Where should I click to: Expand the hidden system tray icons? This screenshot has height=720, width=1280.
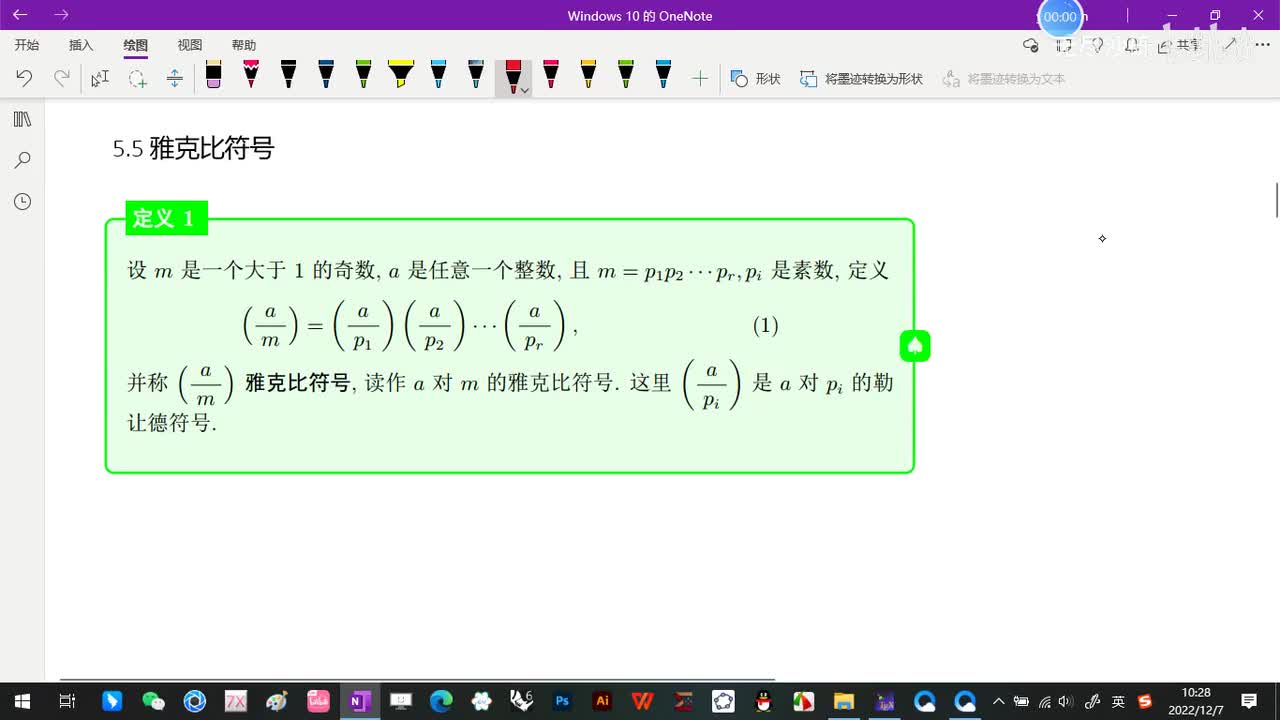point(998,701)
